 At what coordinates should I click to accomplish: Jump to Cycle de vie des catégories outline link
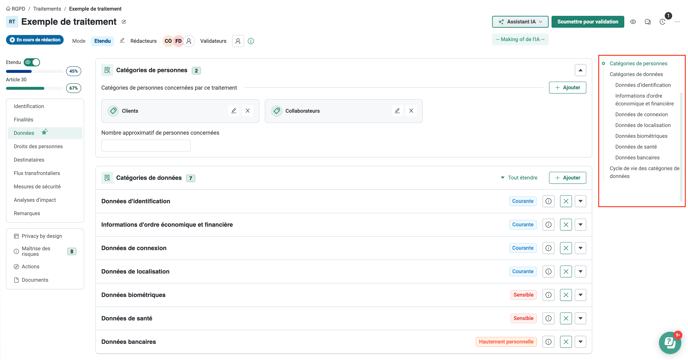(644, 172)
